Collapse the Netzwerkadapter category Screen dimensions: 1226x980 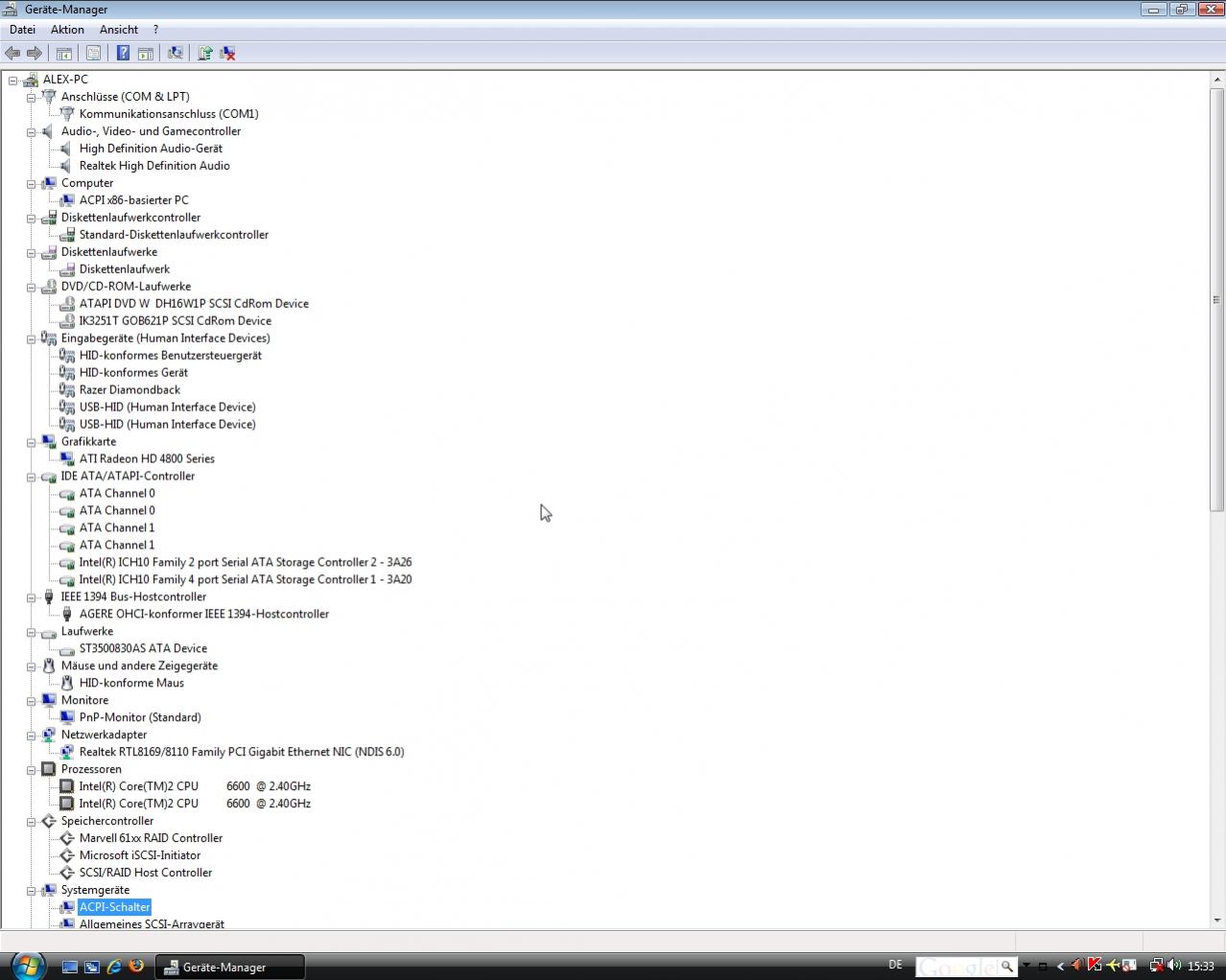[31, 735]
